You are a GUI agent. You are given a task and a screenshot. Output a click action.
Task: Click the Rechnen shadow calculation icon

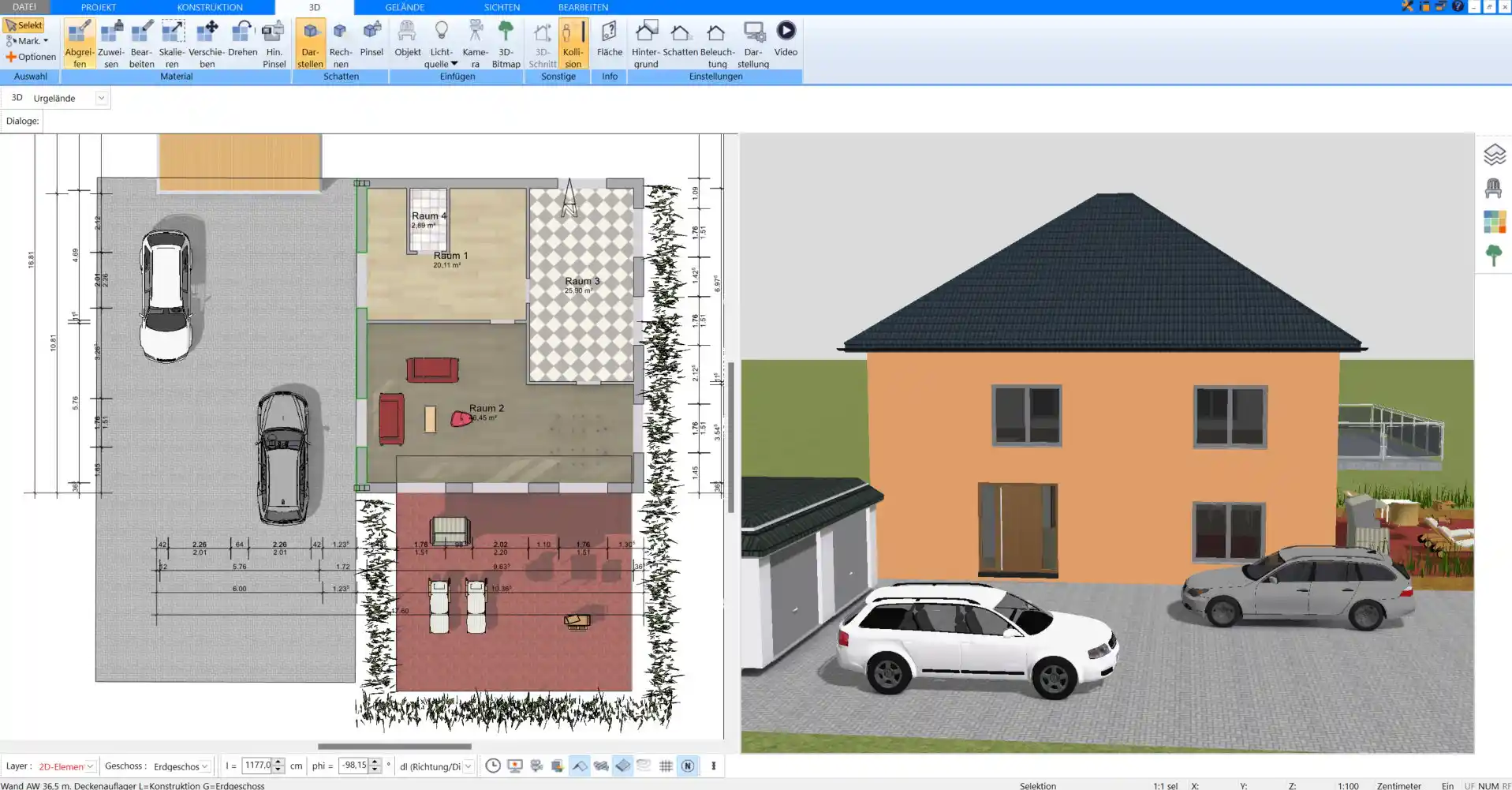pos(341,44)
